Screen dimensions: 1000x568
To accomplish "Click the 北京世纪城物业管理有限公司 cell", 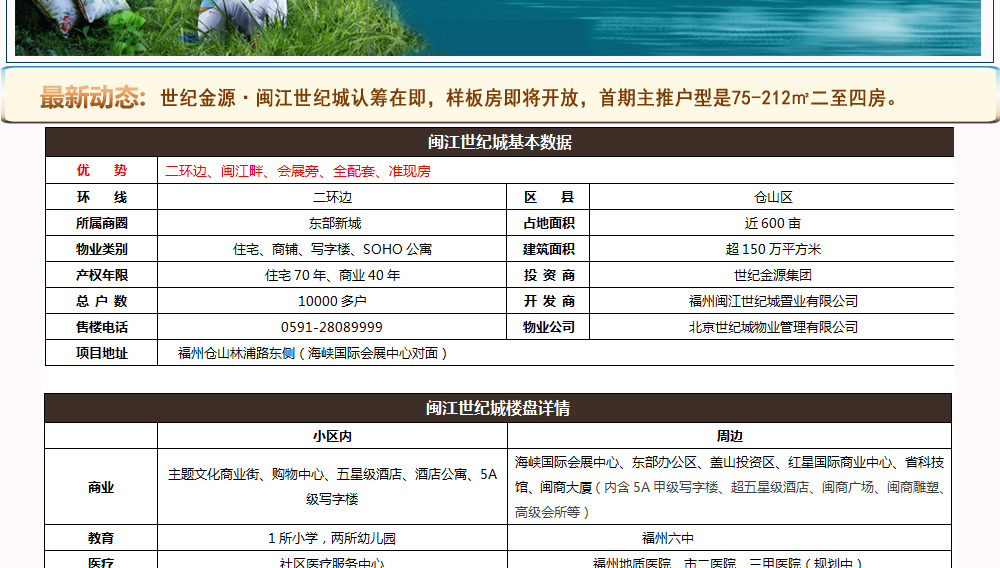I will (772, 327).
